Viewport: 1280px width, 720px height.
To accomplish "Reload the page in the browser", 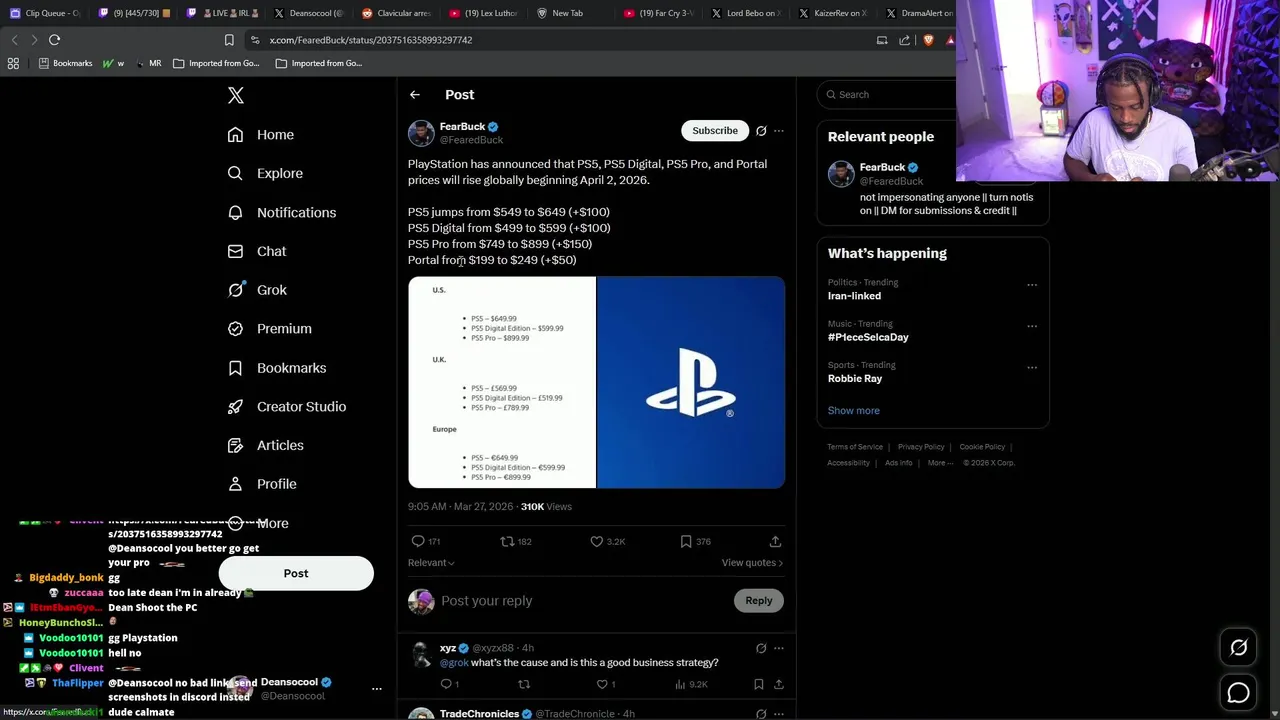I will pyautogui.click(x=54, y=40).
